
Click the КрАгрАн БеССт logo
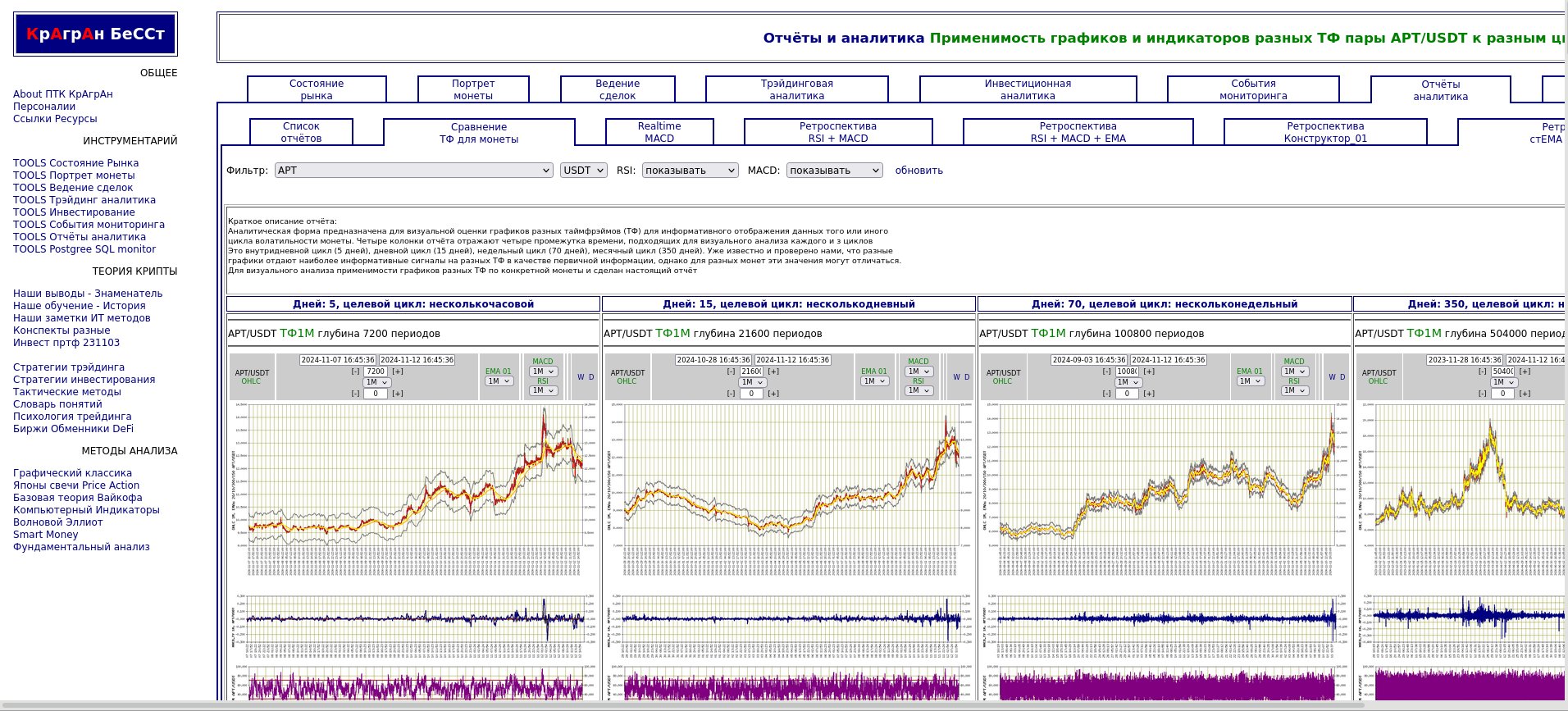click(x=95, y=34)
